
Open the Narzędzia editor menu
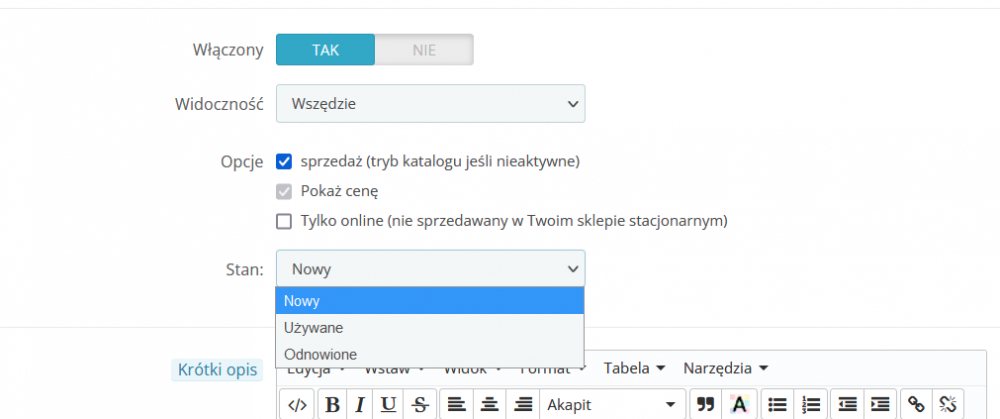coord(726,368)
